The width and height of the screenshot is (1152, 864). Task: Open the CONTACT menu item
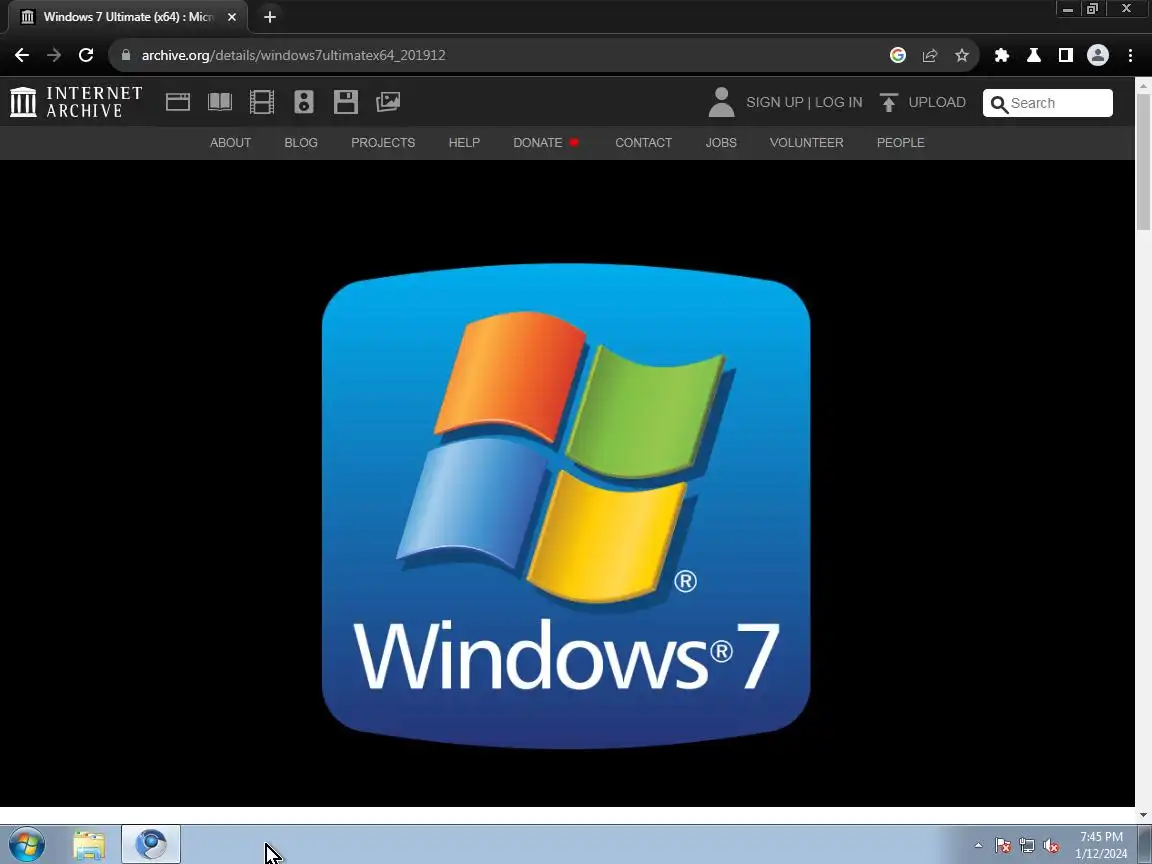click(643, 143)
